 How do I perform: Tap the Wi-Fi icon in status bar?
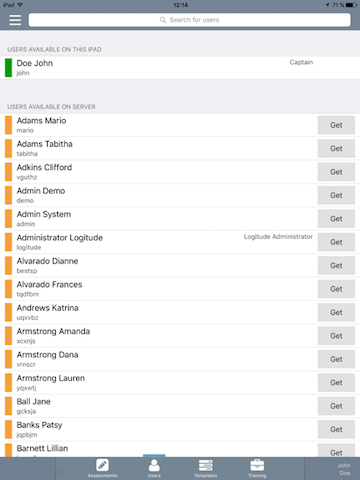pyautogui.click(x=20, y=5)
